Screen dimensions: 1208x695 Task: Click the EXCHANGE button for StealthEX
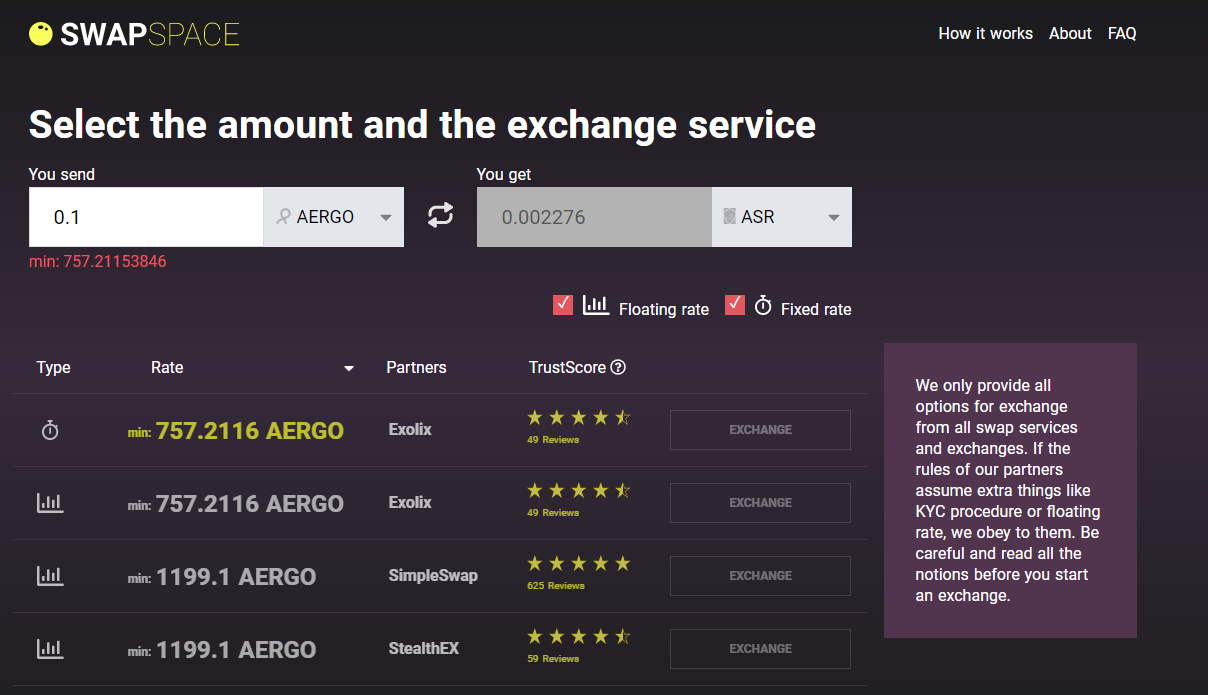760,649
